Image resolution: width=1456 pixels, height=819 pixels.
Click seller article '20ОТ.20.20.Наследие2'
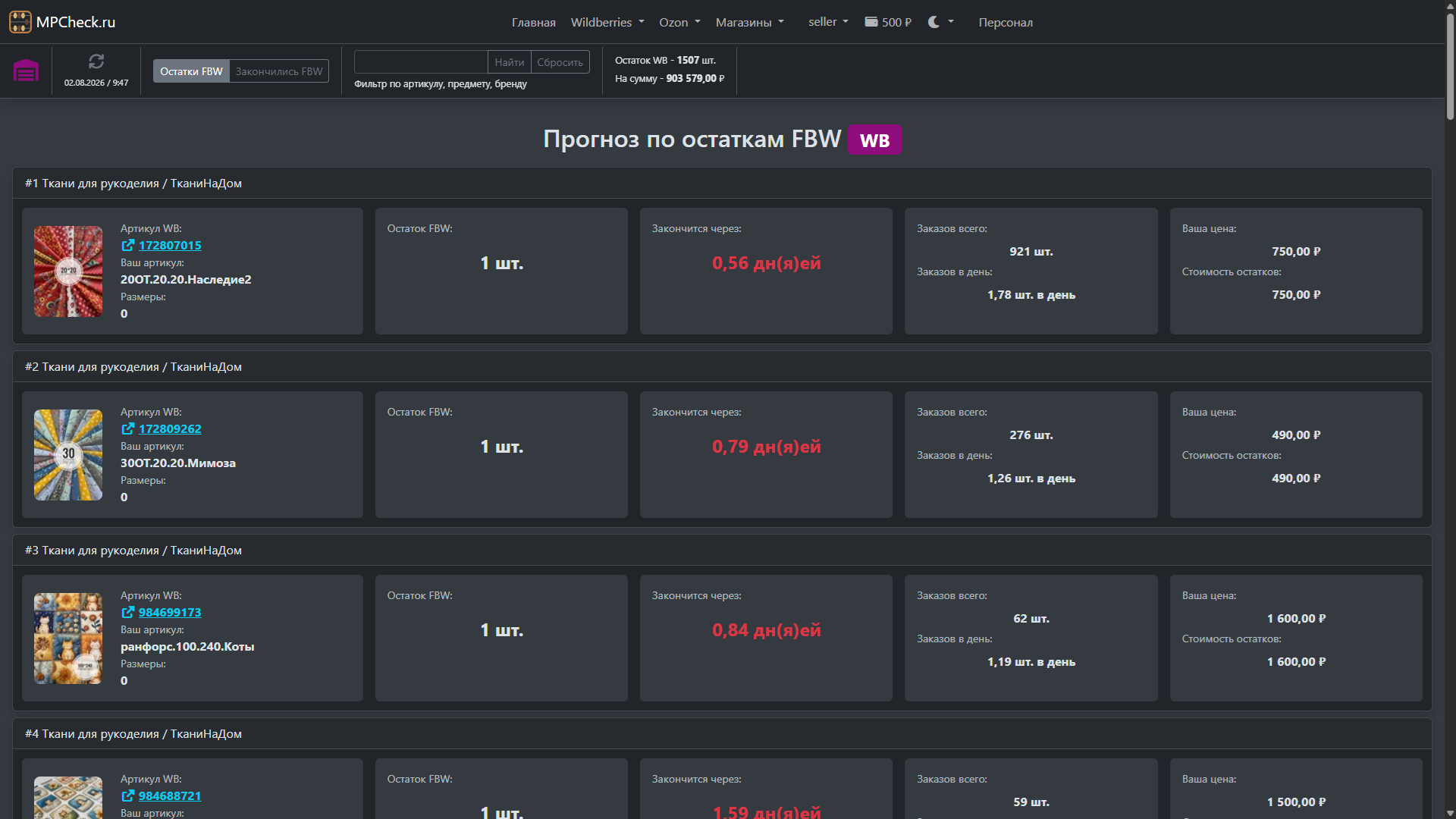[x=186, y=279]
